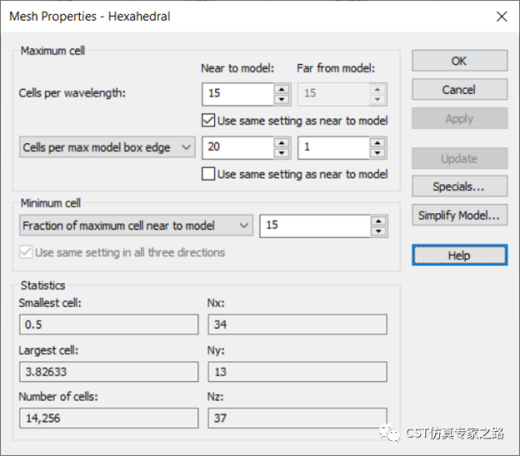The width and height of the screenshot is (520, 457).
Task: Enable second 'Use same setting as near to model'
Action: tap(208, 174)
